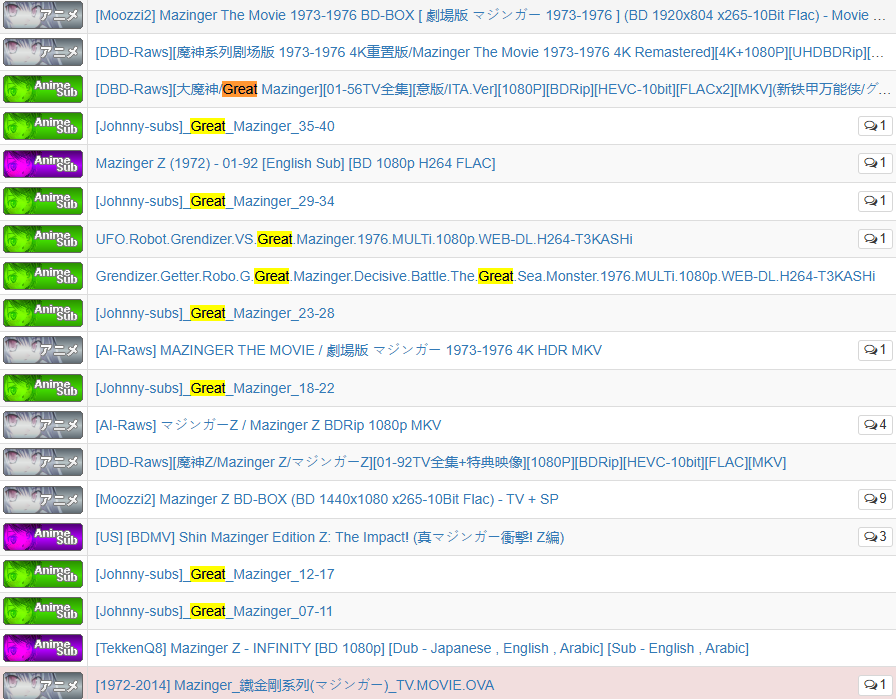
Task: Open the 4 comments on AI-Raws Mazinger Z BDRip
Action: [875, 425]
